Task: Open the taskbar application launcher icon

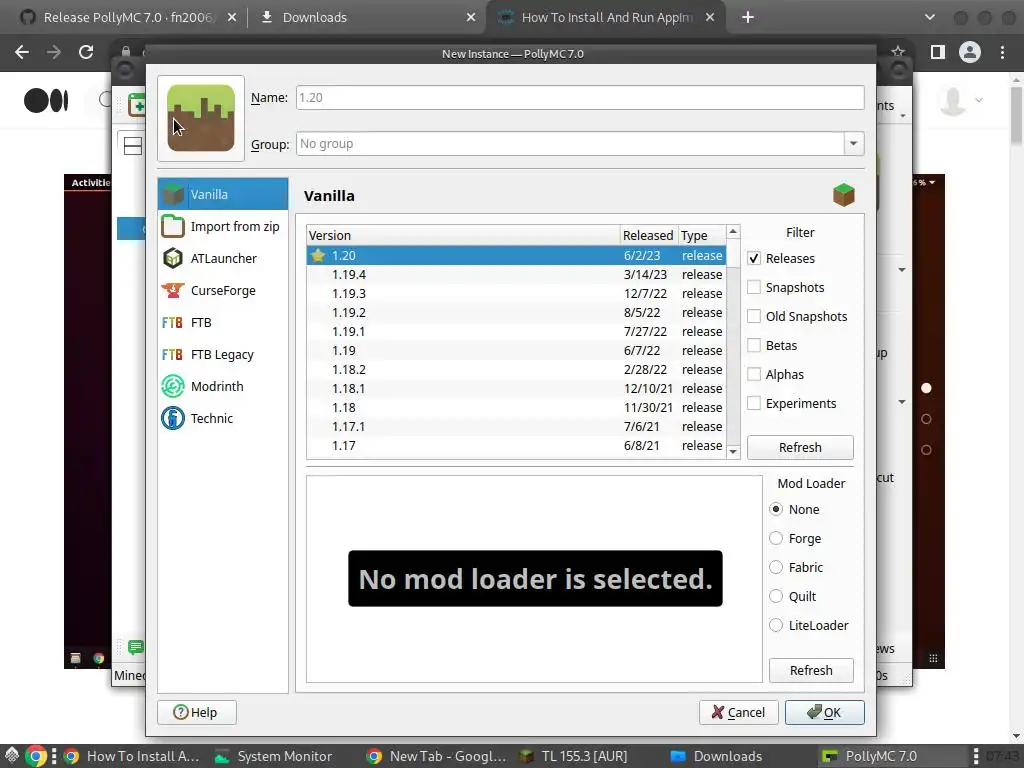Action: point(11,756)
